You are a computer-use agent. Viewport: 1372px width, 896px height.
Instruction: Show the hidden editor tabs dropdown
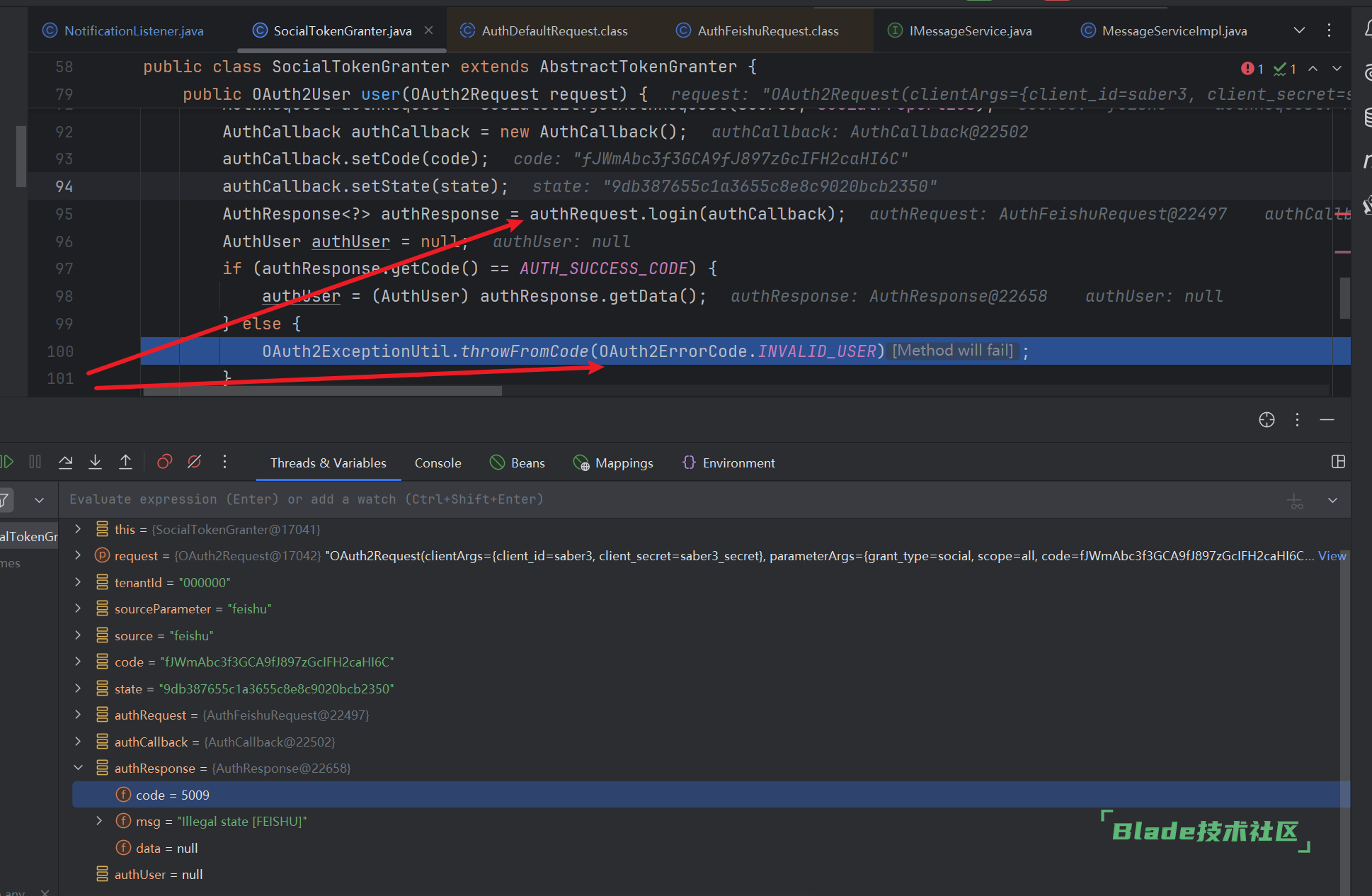pyautogui.click(x=1299, y=30)
